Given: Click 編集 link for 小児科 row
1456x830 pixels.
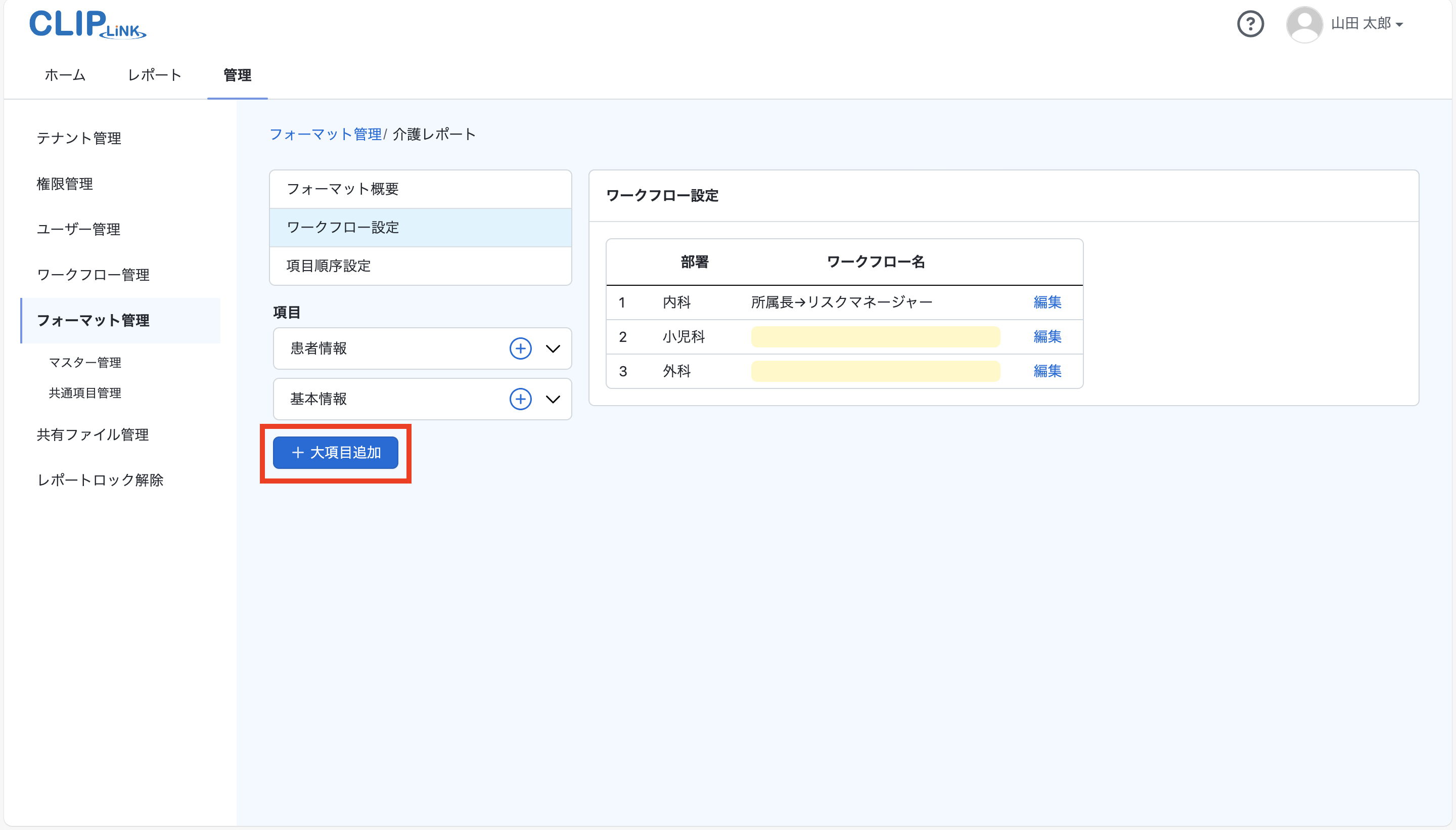Looking at the screenshot, I should coord(1047,336).
